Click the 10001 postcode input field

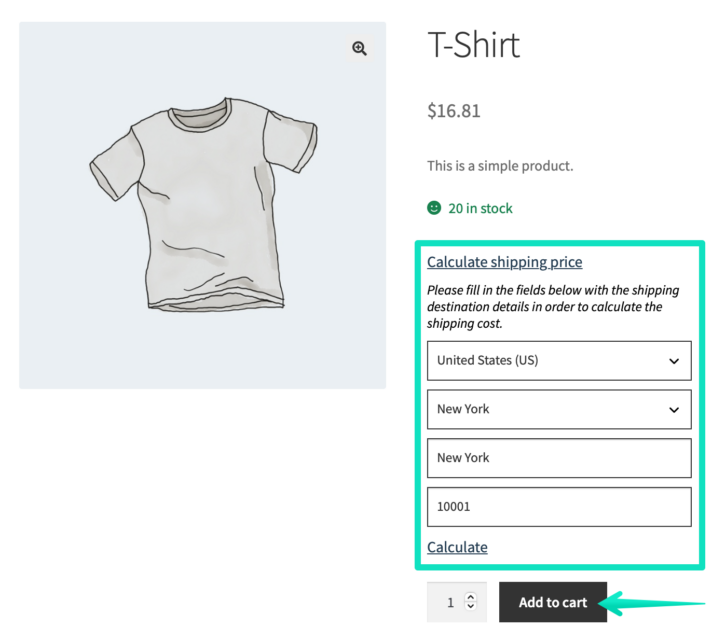pyautogui.click(x=558, y=507)
